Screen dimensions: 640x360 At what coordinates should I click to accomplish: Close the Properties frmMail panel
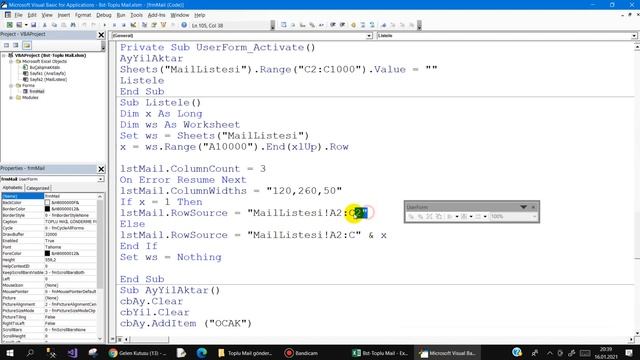point(101,169)
